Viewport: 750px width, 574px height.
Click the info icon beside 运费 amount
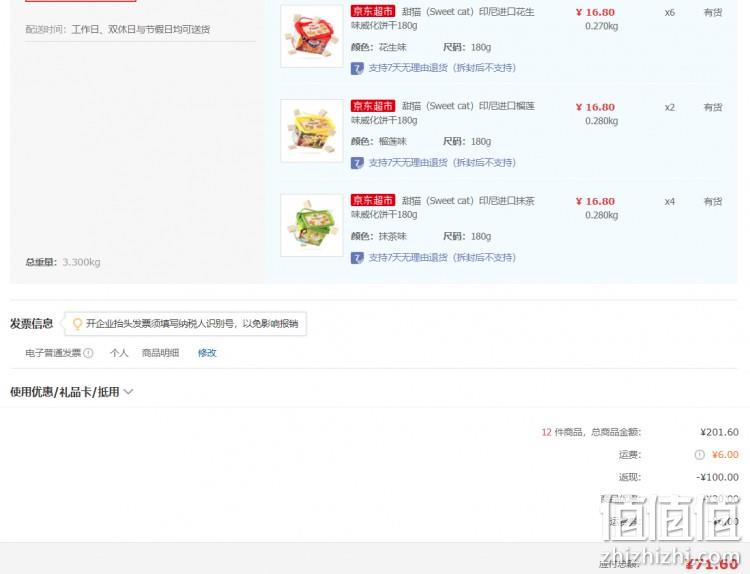pos(699,455)
